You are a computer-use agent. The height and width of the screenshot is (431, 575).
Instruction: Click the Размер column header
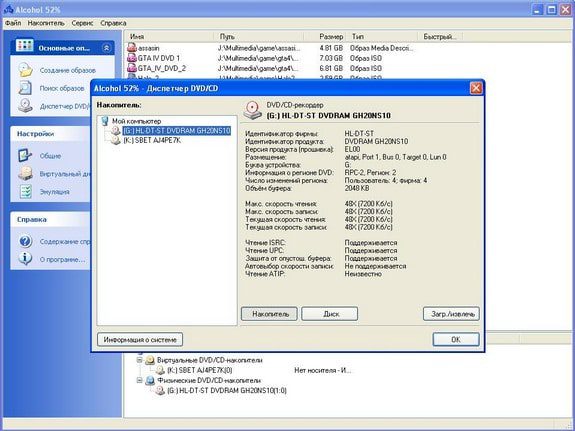coord(331,37)
